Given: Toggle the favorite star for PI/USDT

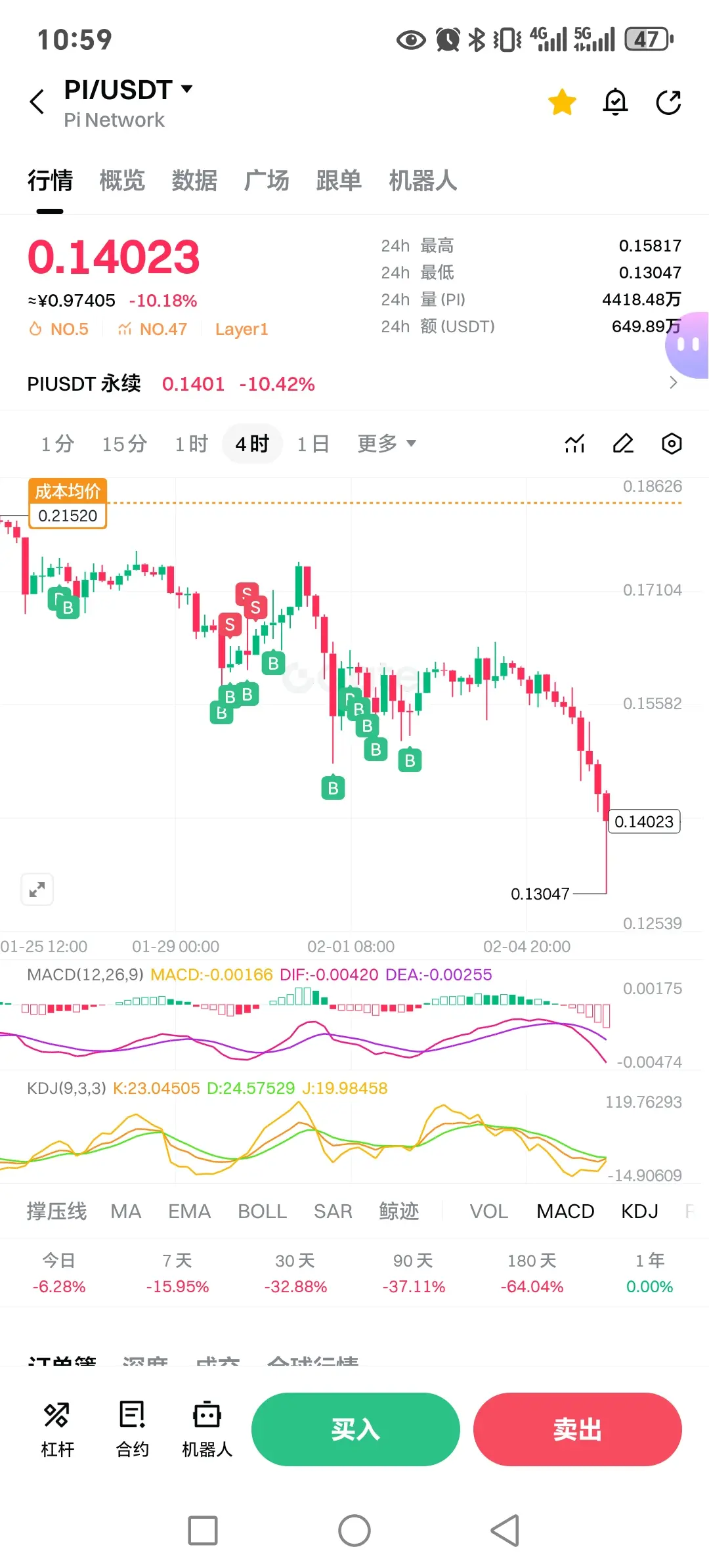Looking at the screenshot, I should (x=562, y=102).
